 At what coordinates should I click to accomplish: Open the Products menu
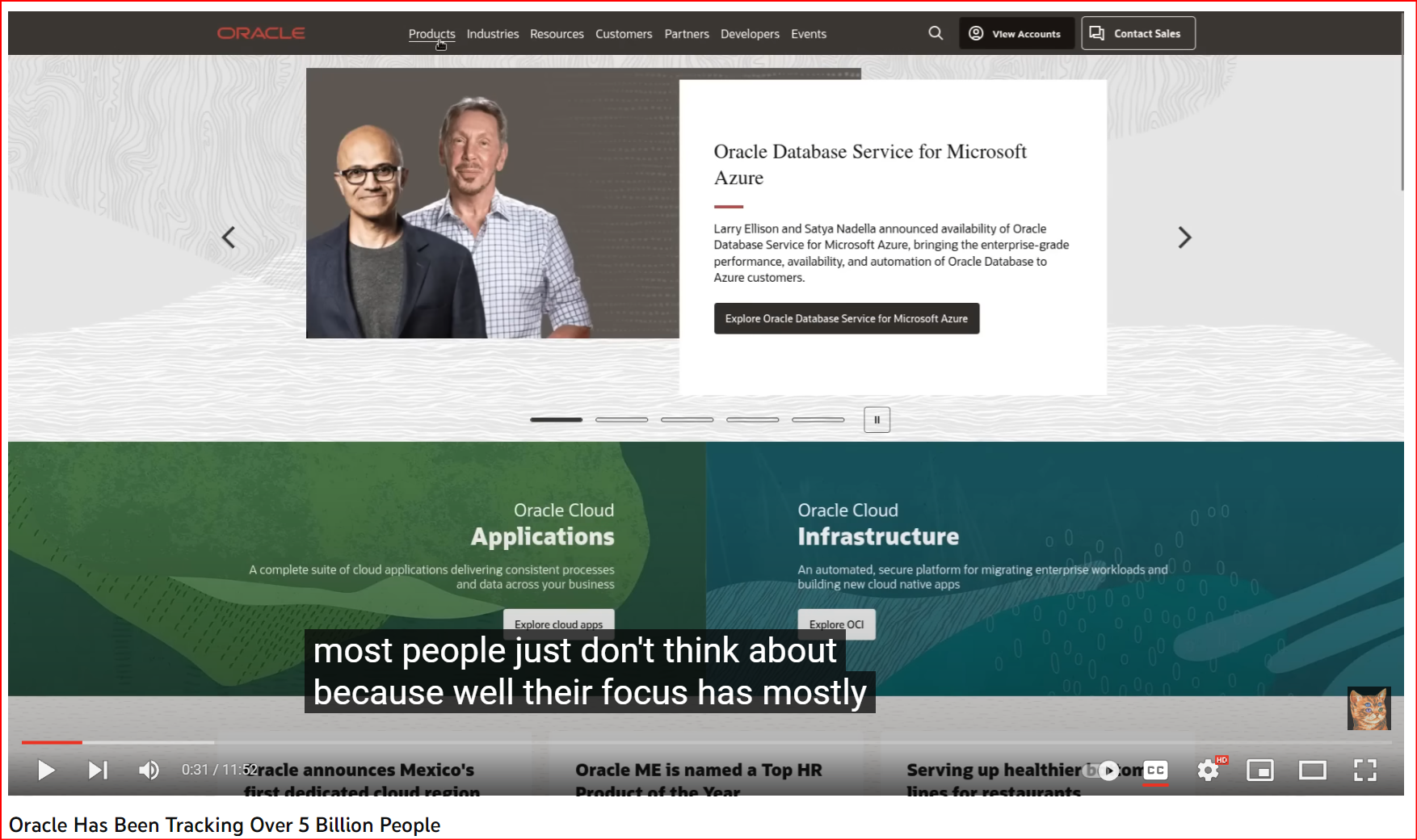[x=431, y=34]
